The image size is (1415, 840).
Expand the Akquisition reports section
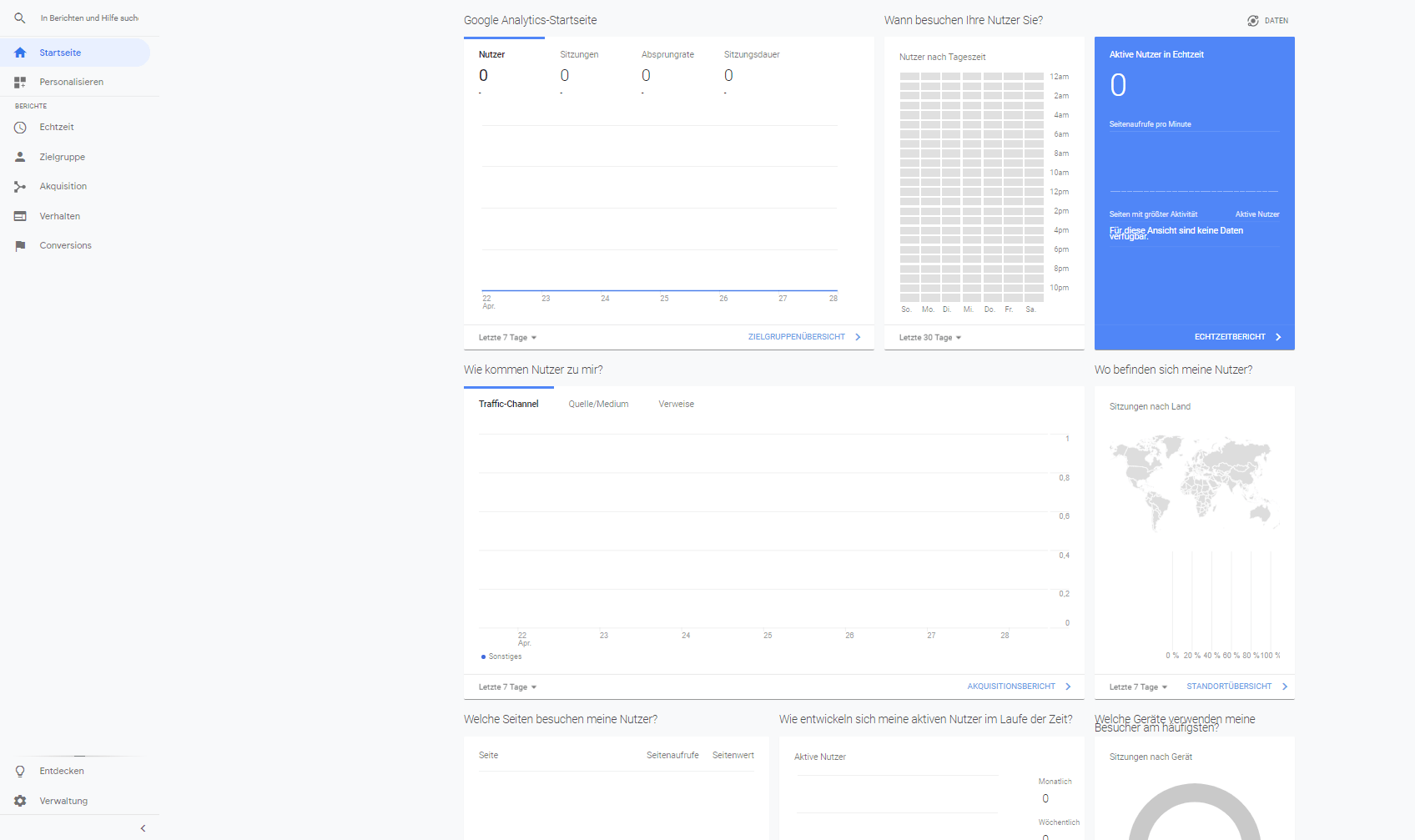click(x=75, y=187)
